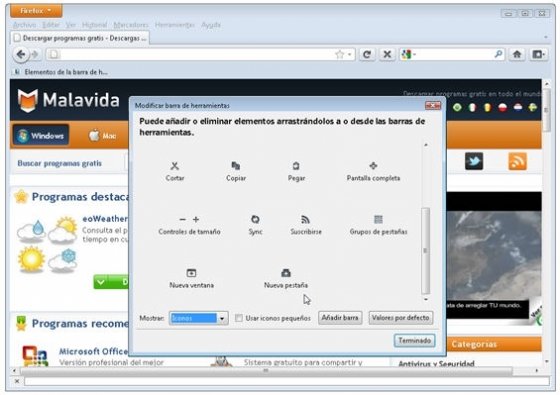The image size is (560, 395).
Task: Open the Firefox orange menu button
Action: tap(36, 11)
